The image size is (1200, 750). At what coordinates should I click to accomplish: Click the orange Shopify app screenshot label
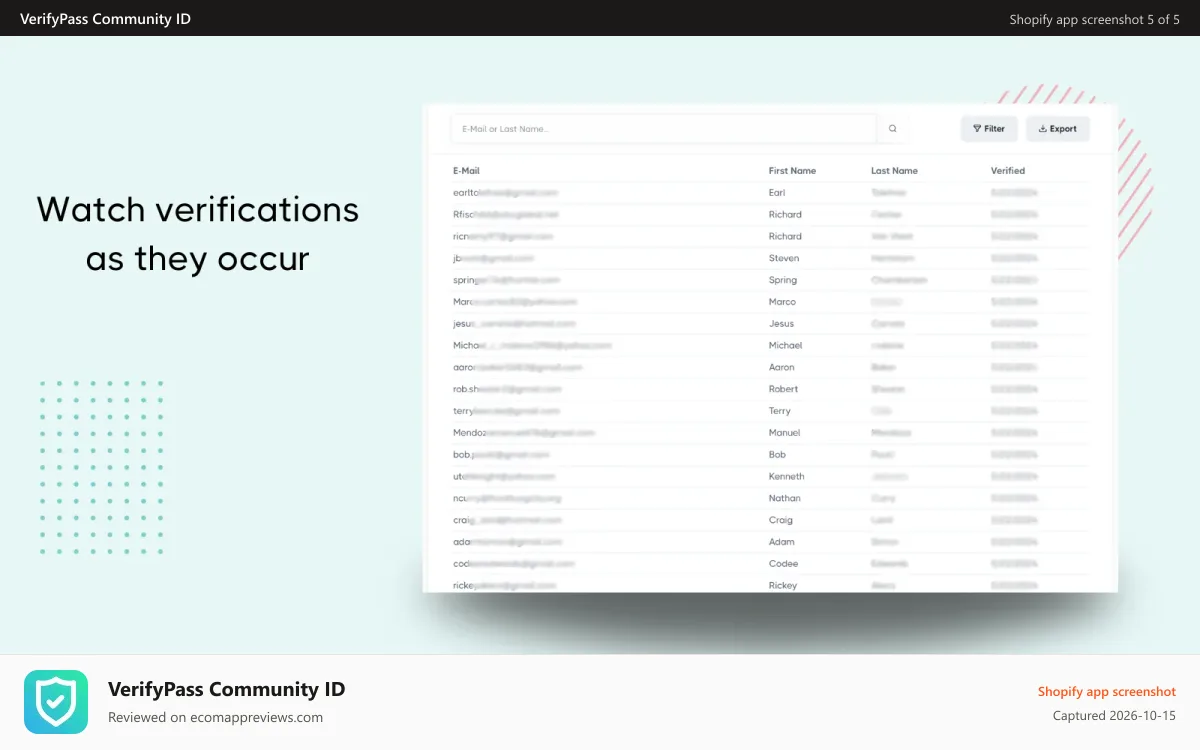[1107, 692]
